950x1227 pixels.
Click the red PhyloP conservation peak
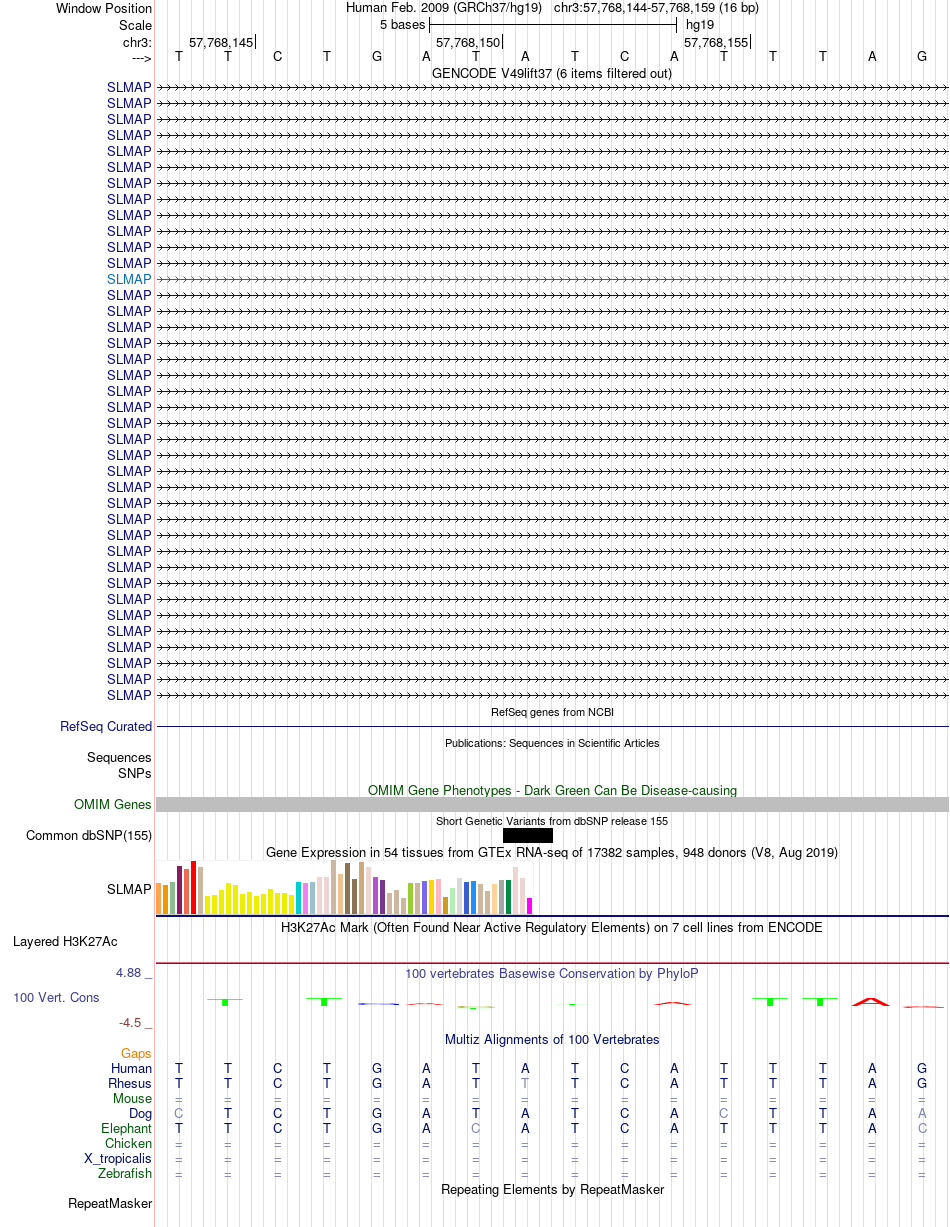870,1001
